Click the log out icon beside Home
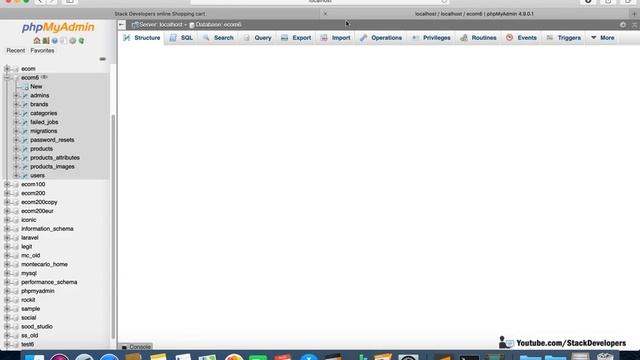Screen dimensions: 640x360 pyautogui.click(x=46, y=41)
